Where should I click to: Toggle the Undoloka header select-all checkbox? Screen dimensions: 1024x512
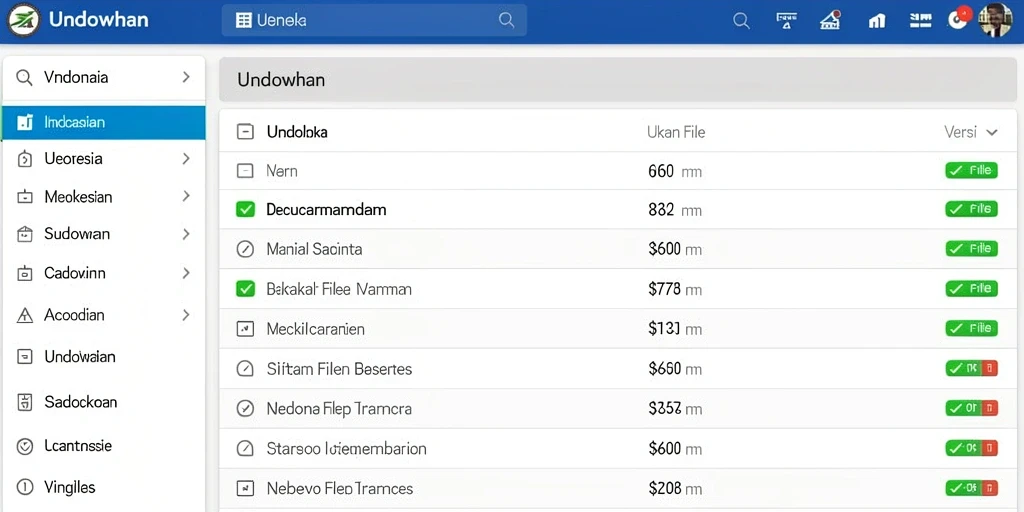[x=244, y=132]
